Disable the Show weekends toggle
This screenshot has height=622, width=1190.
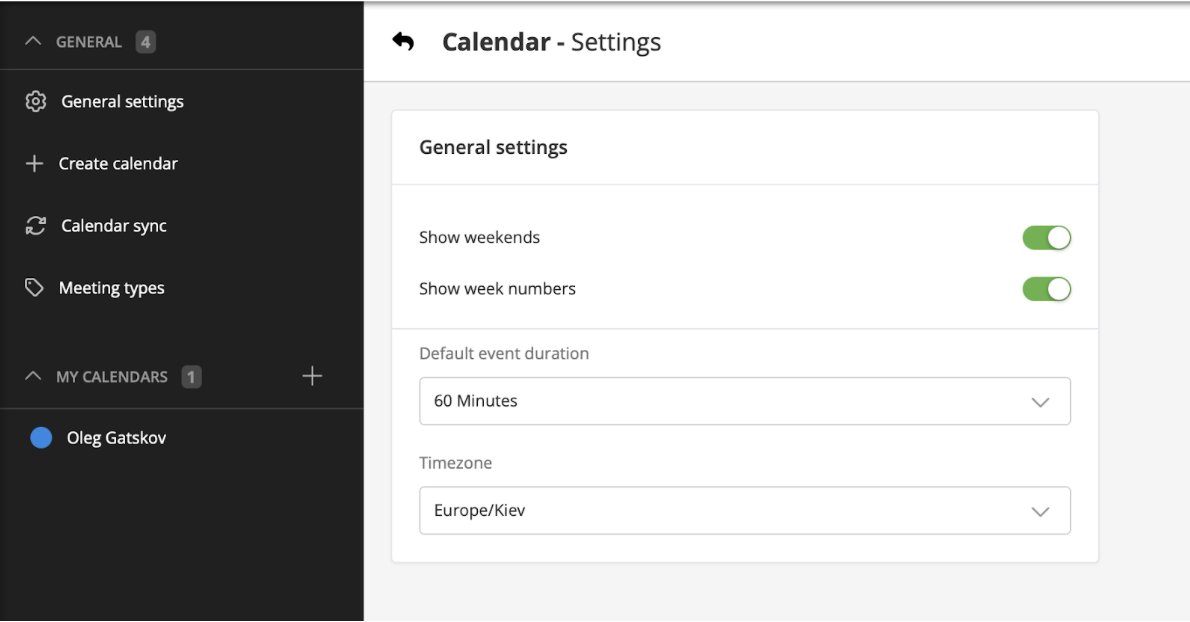coord(1046,238)
